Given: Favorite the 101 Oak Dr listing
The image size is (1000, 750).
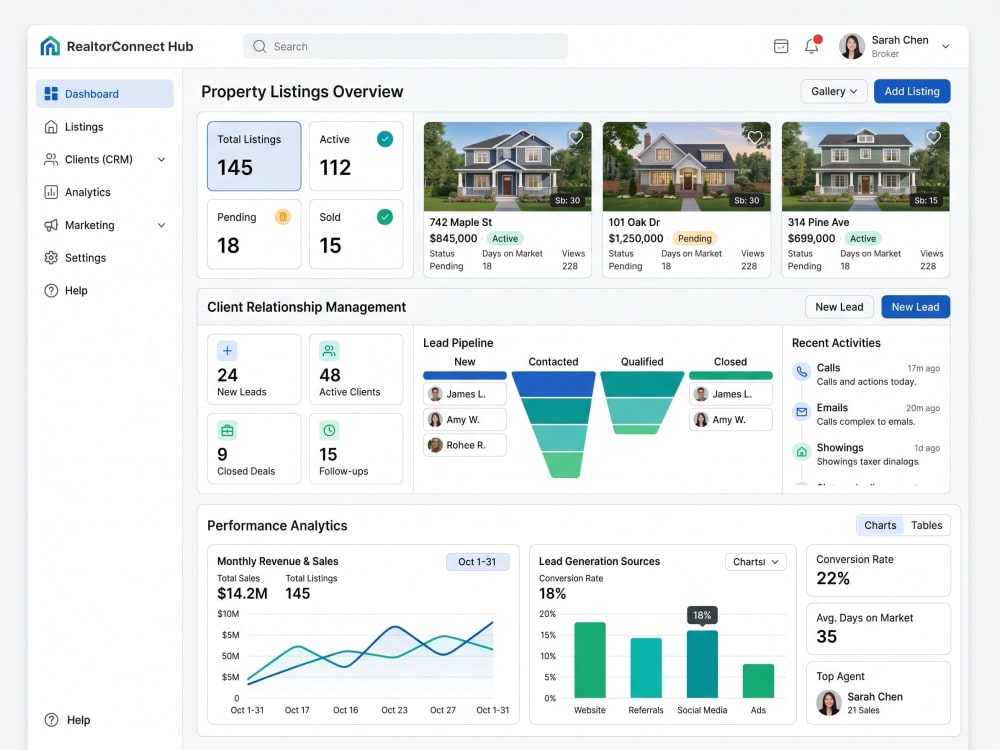Looking at the screenshot, I should [x=754, y=137].
